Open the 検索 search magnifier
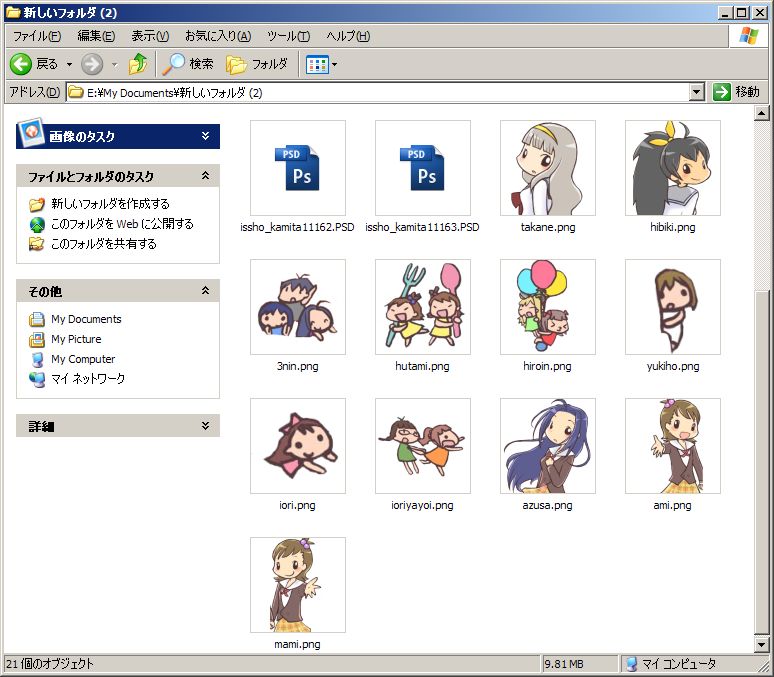 tap(188, 64)
